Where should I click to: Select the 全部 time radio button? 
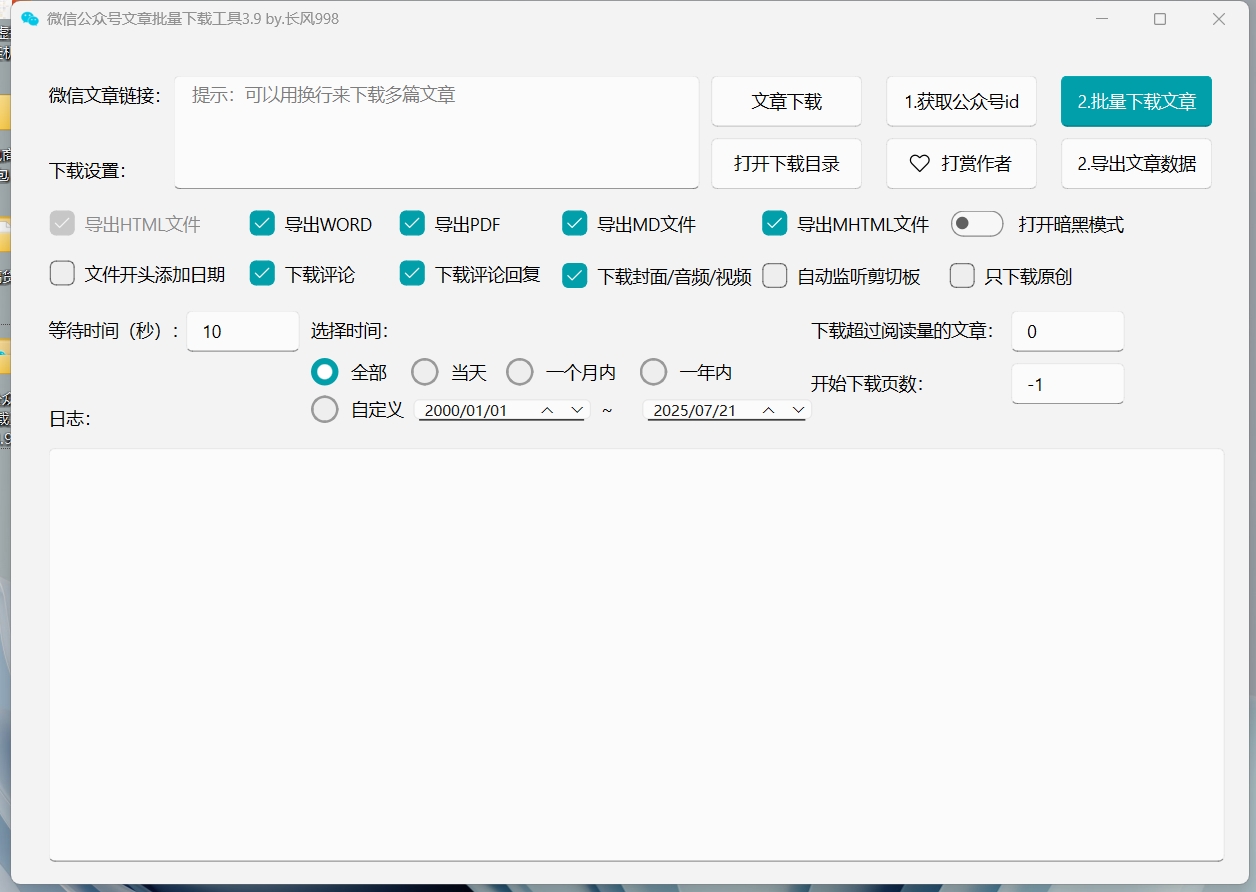324,372
